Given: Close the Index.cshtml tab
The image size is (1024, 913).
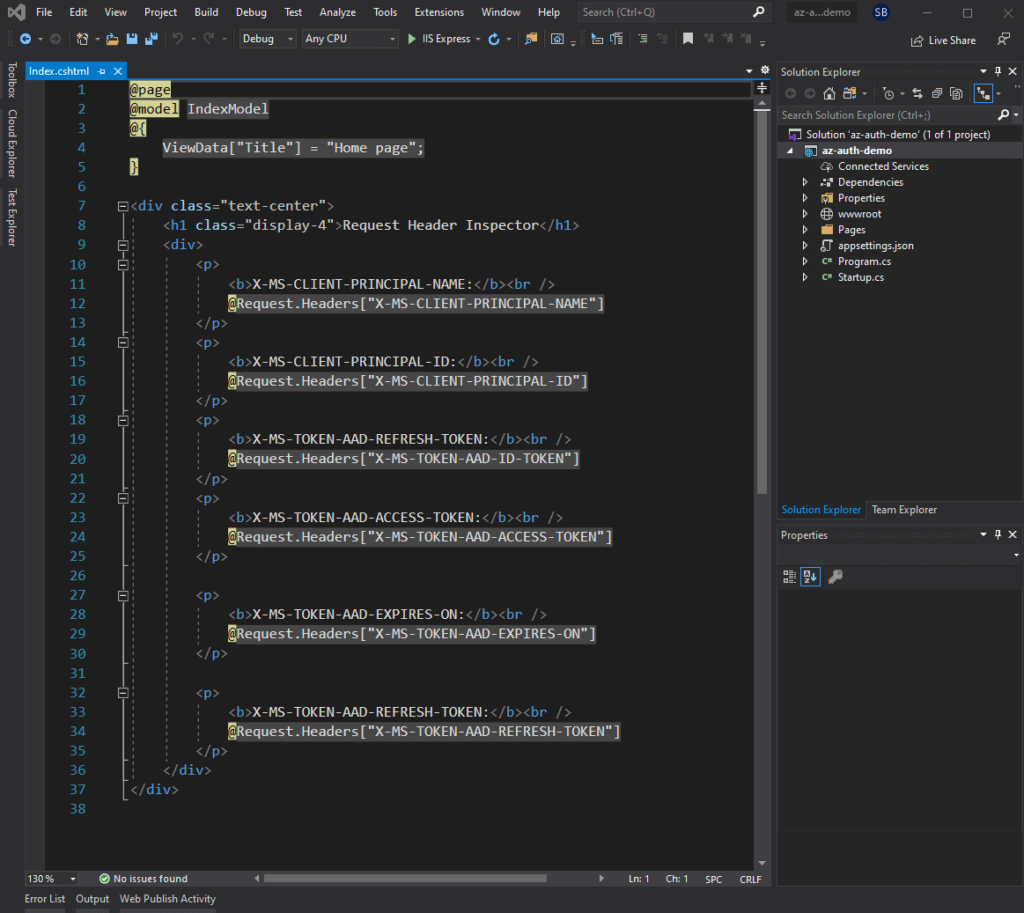Looking at the screenshot, I should tap(118, 71).
